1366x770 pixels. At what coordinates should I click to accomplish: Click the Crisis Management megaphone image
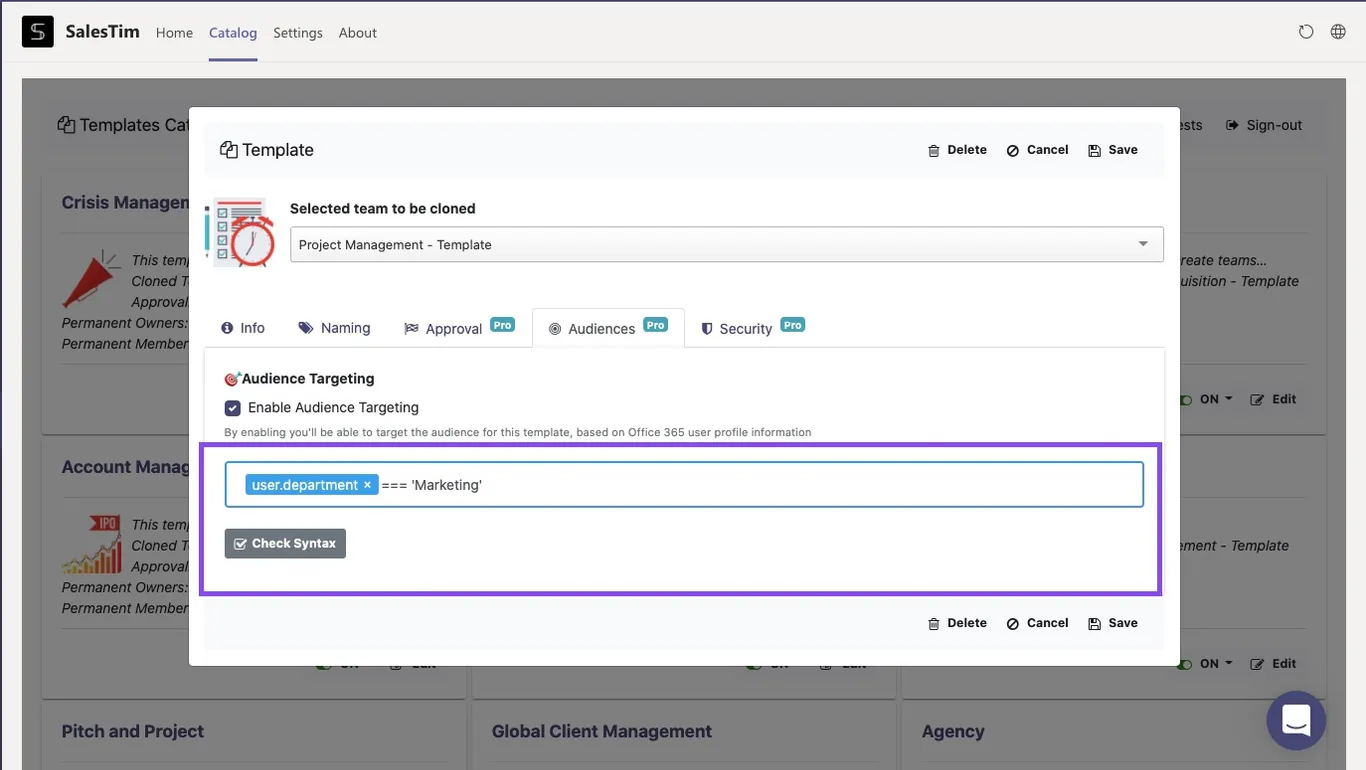93,279
